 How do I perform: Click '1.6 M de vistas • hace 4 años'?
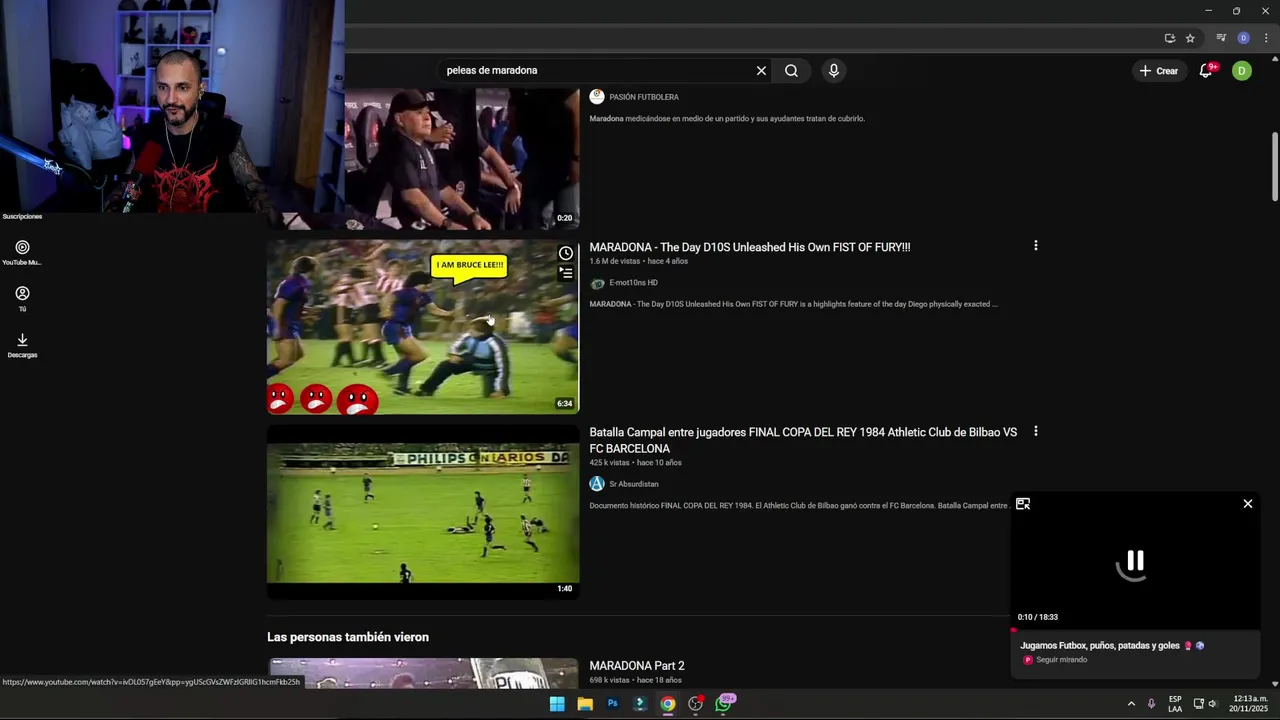(x=639, y=262)
